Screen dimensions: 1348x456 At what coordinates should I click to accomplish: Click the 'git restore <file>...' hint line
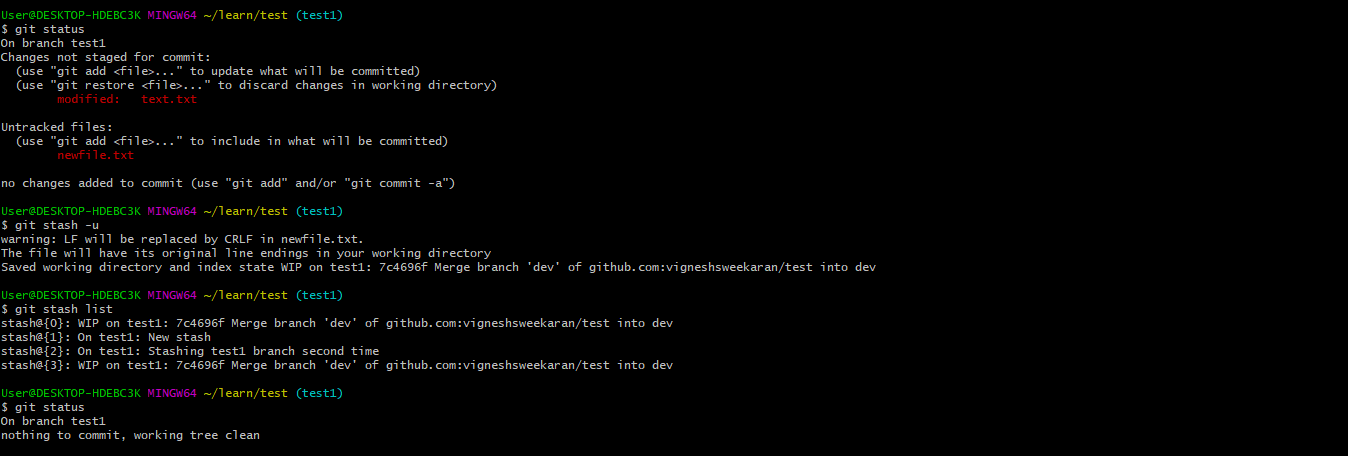click(256, 85)
